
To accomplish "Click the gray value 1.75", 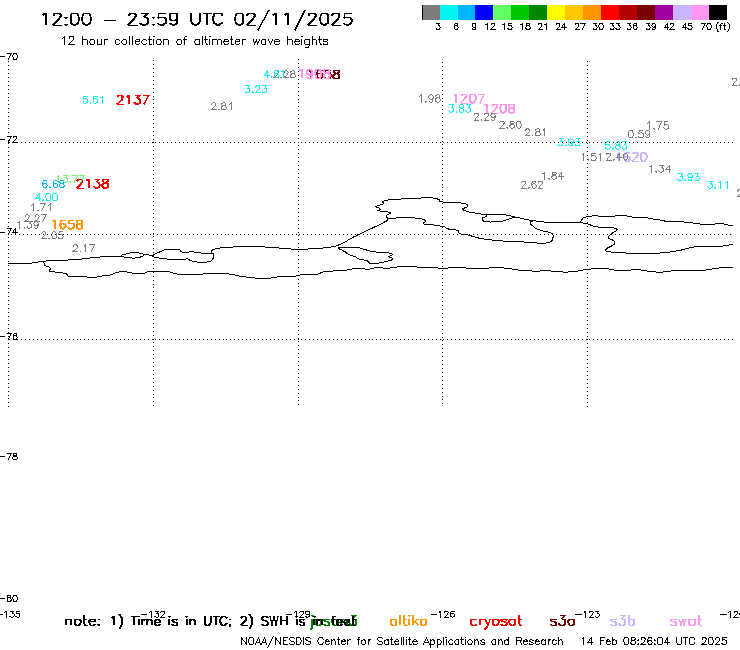I will tap(657, 126).
